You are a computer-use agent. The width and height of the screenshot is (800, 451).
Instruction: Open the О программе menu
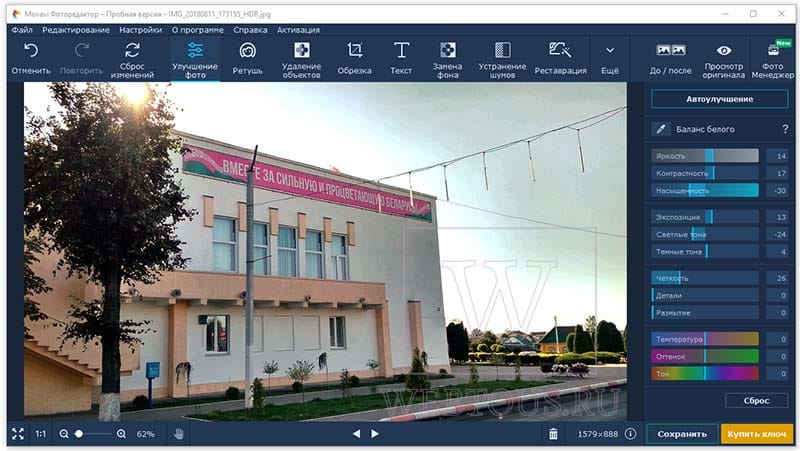pos(197,30)
